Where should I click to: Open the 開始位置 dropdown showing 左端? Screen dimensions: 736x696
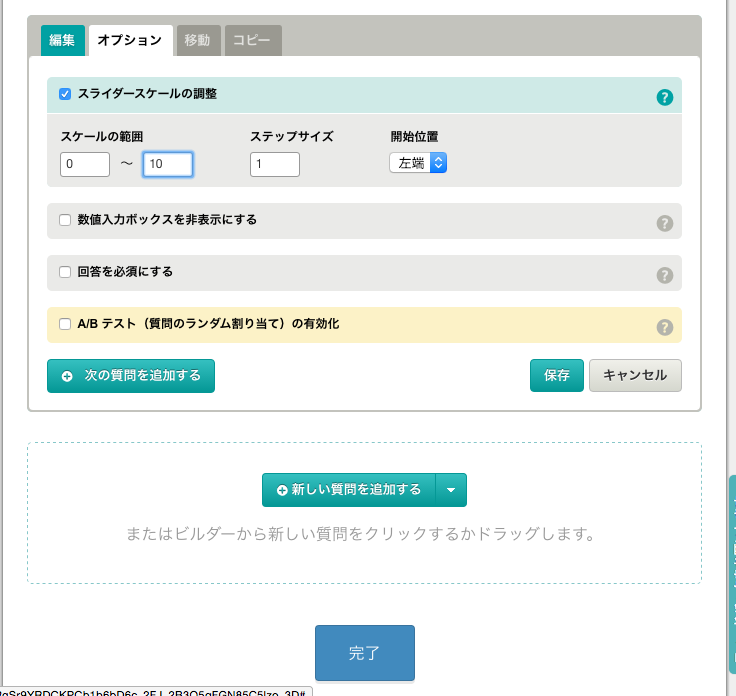(x=418, y=163)
